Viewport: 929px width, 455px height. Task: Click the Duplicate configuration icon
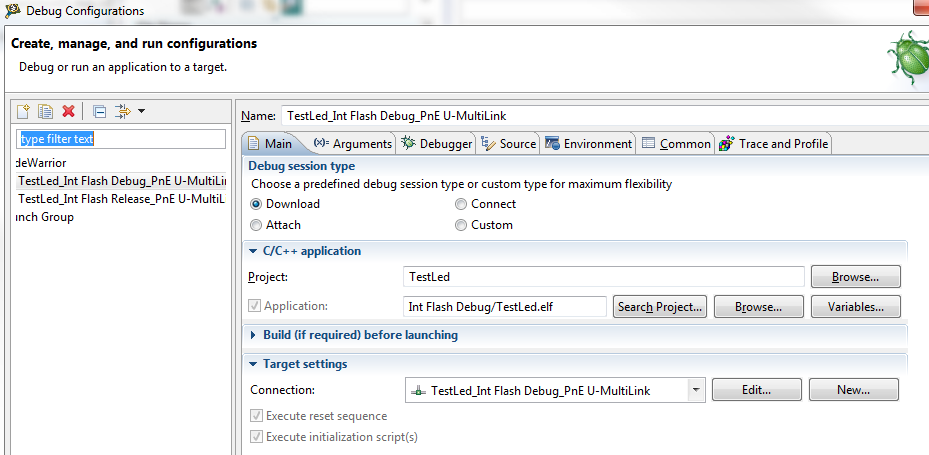[45, 111]
